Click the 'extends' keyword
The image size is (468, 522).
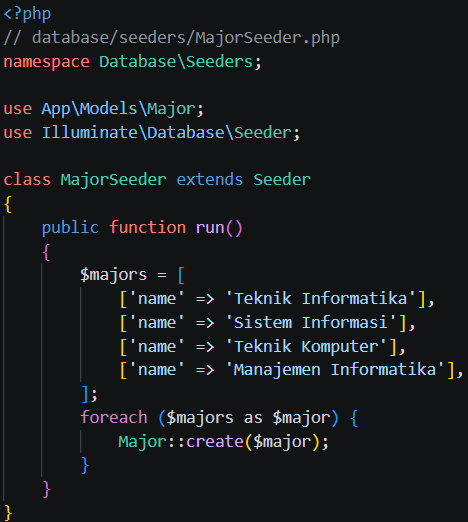point(209,180)
